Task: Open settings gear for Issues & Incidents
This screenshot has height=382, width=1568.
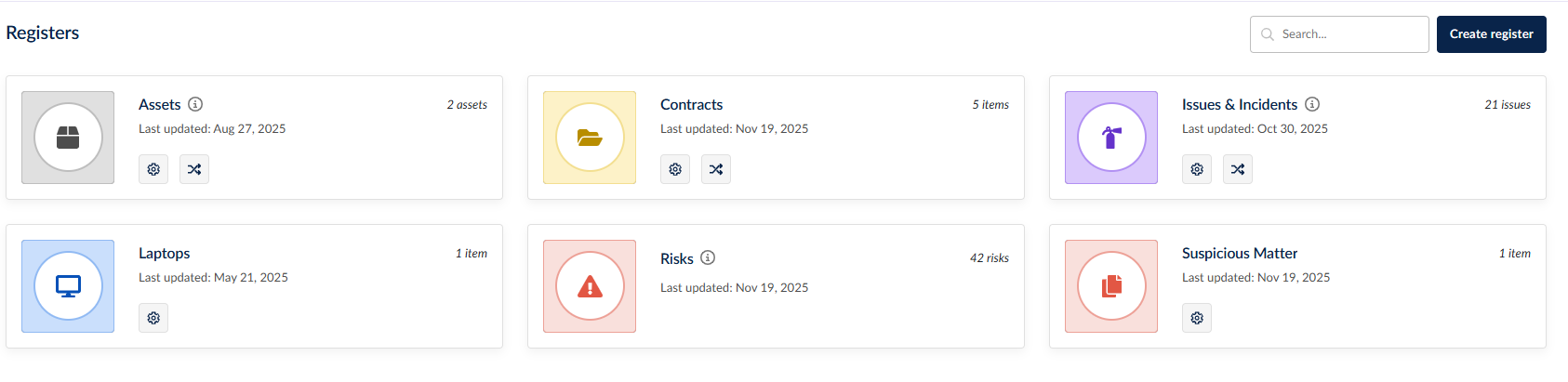Action: click(x=1197, y=169)
